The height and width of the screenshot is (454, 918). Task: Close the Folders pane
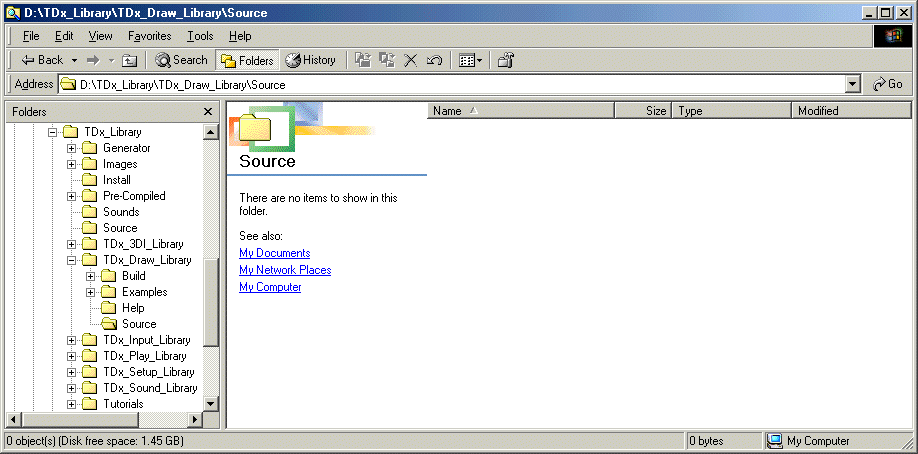point(208,112)
